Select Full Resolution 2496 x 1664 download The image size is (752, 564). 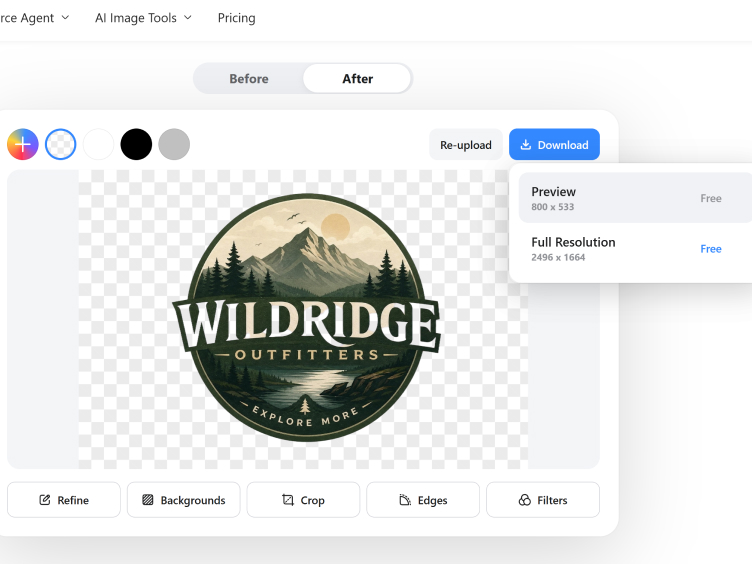pyautogui.click(x=635, y=248)
